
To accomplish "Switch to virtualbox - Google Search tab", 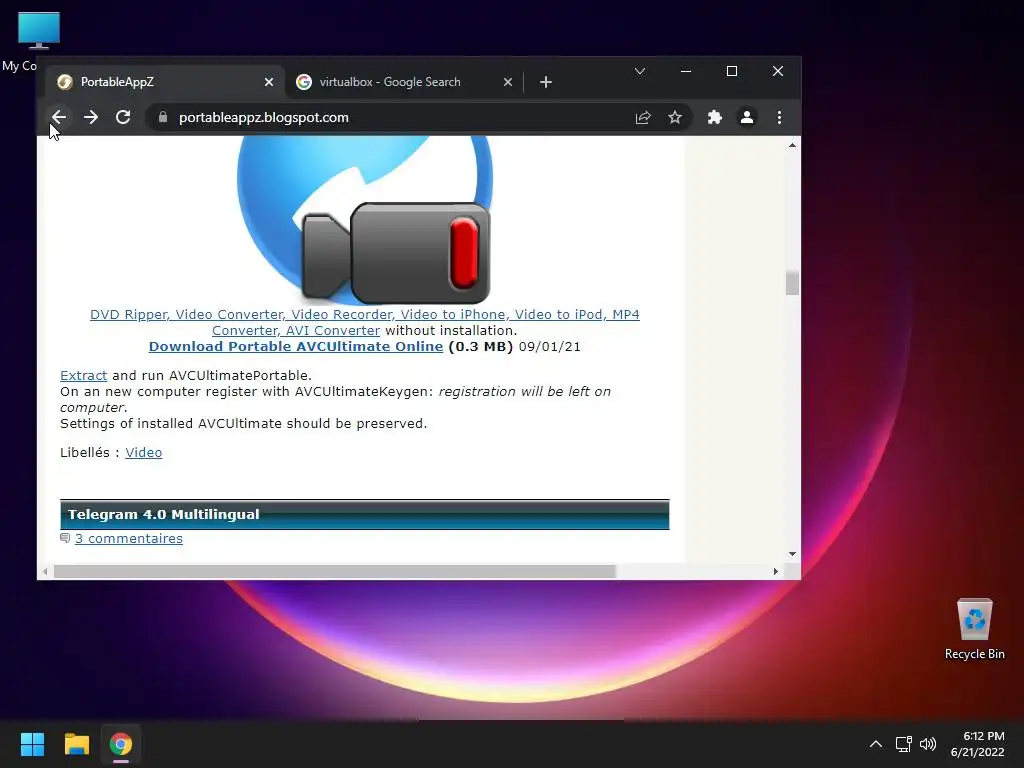I will [x=404, y=82].
